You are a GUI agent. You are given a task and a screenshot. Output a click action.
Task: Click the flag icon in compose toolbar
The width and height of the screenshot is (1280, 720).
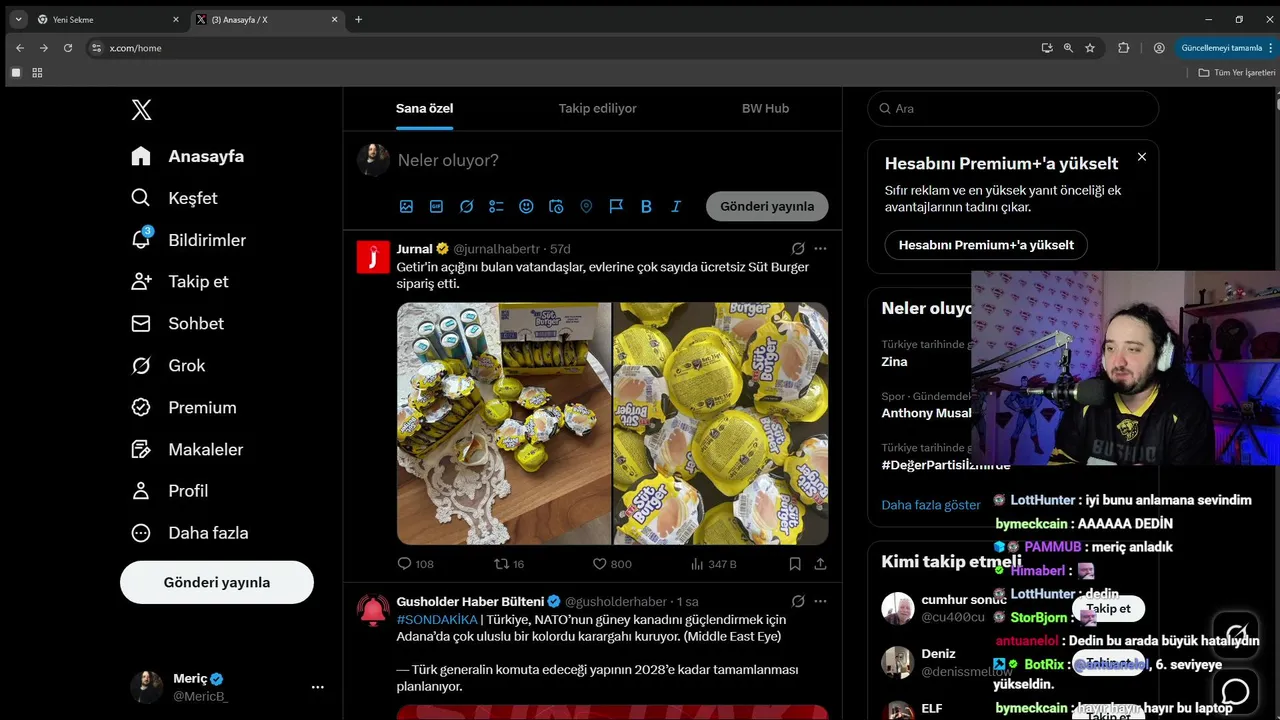click(616, 206)
